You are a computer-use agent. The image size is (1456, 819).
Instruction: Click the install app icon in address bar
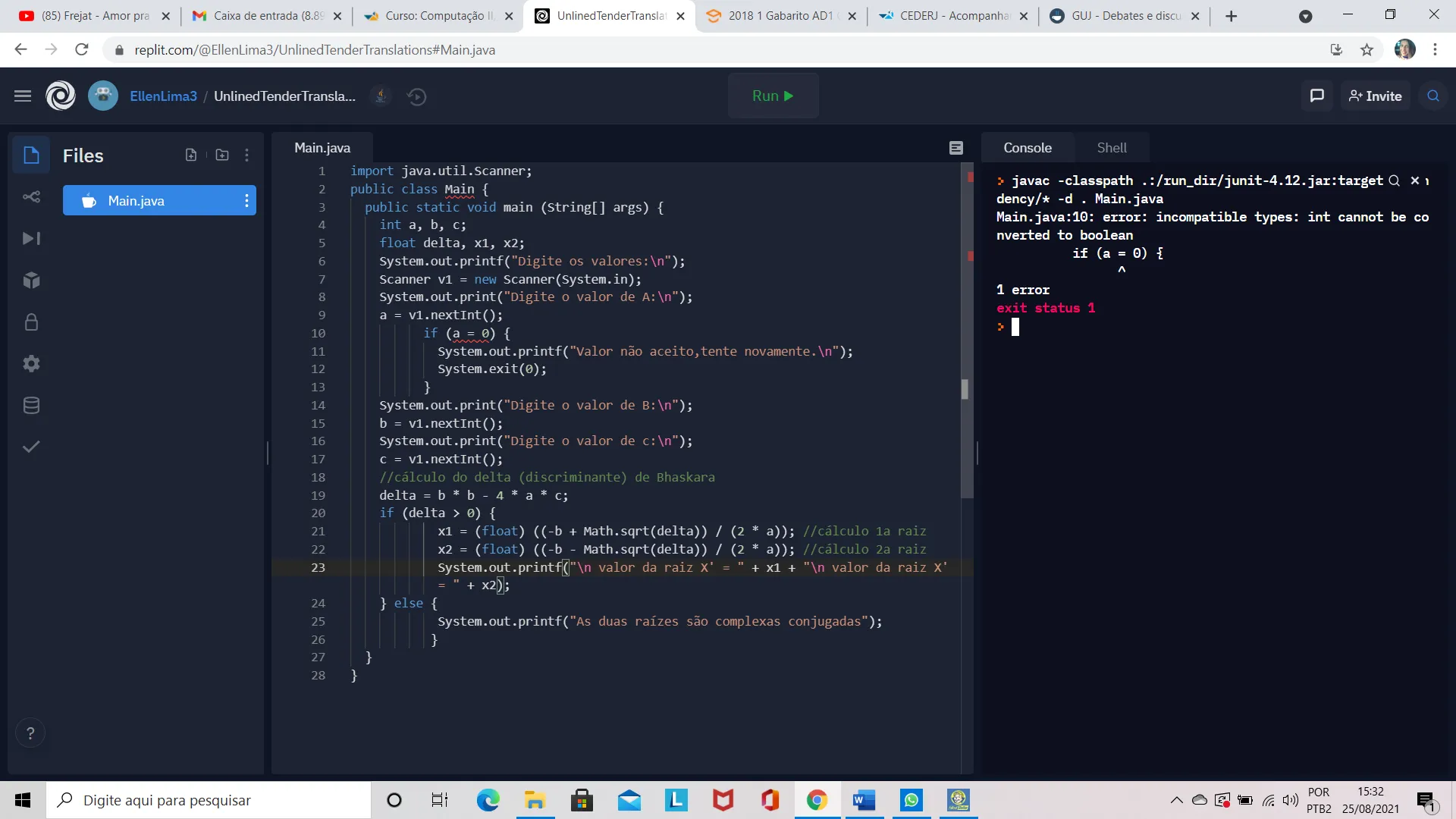1336,49
